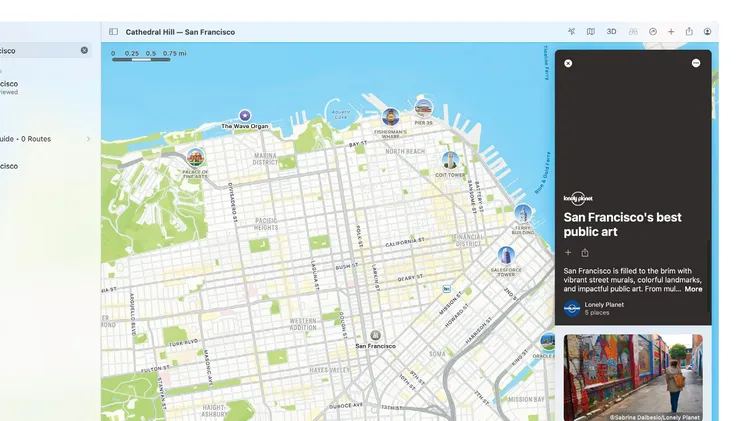The height and width of the screenshot is (421, 750).
Task: Select the Salesforce Tower map pin
Action: [x=506, y=255]
